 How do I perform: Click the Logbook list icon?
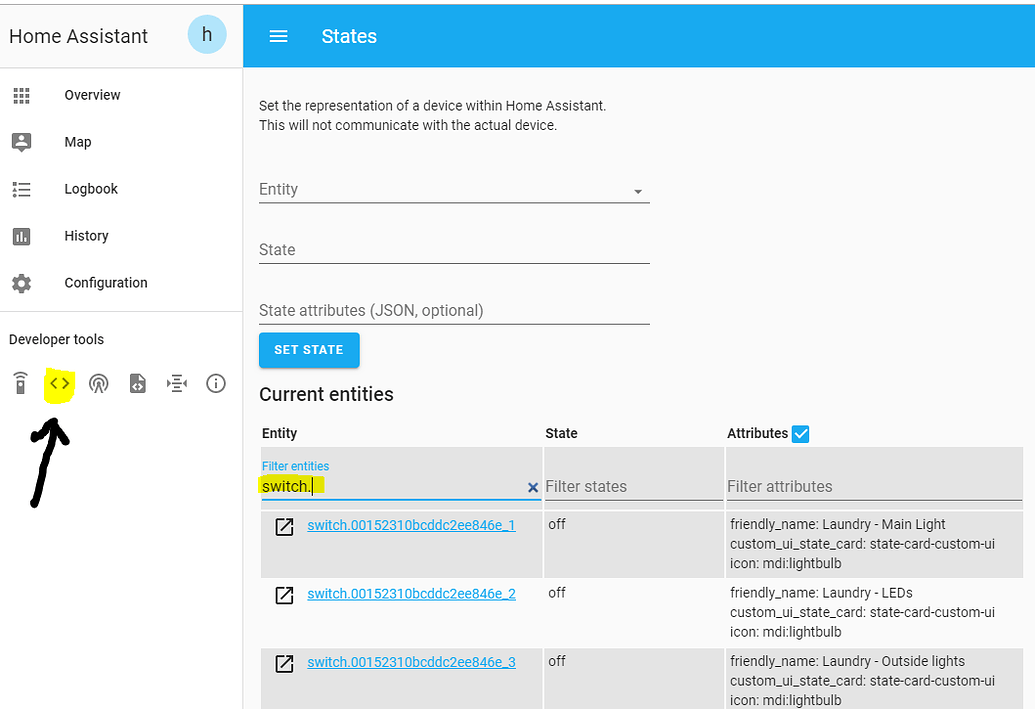pyautogui.click(x=21, y=189)
